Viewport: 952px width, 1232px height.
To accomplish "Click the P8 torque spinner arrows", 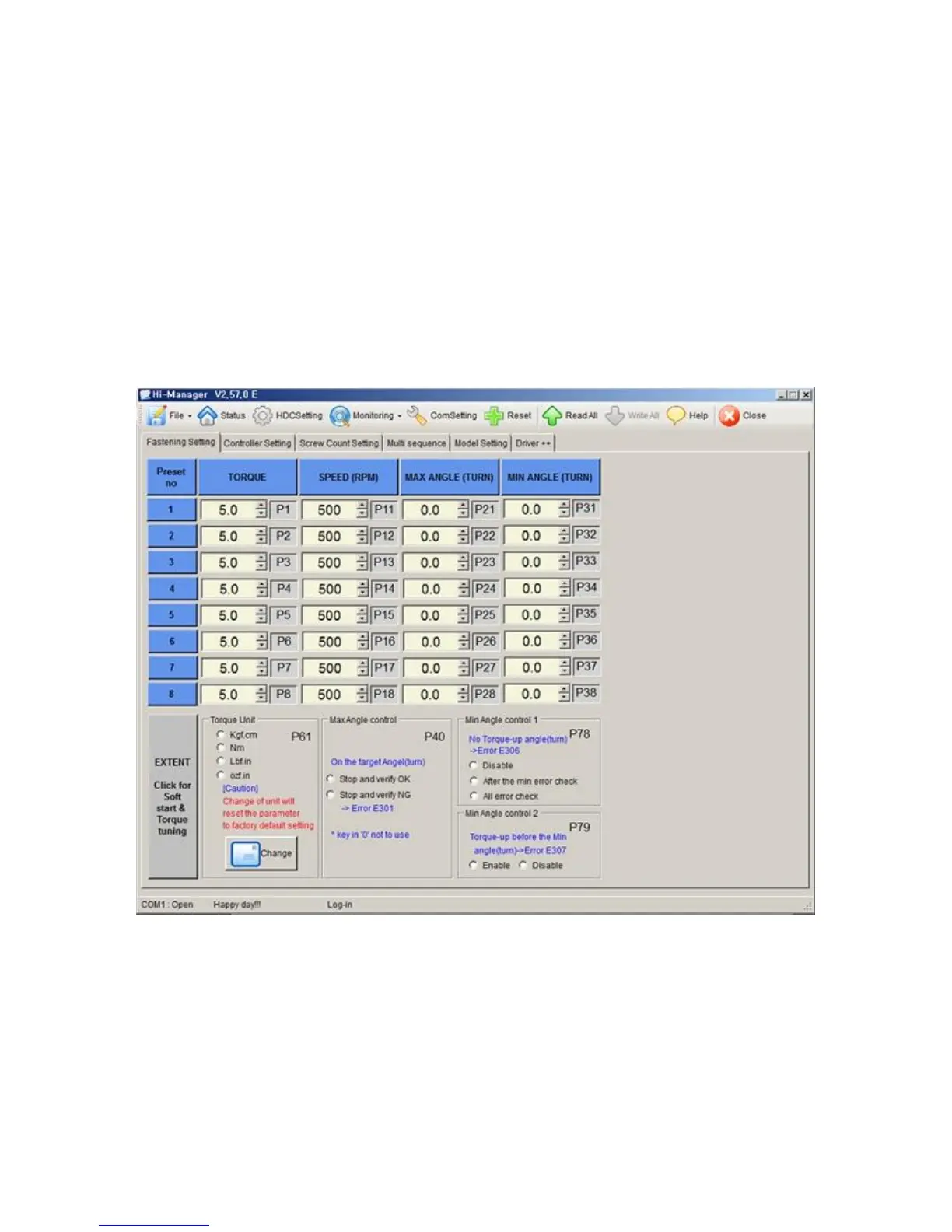I will pyautogui.click(x=261, y=695).
